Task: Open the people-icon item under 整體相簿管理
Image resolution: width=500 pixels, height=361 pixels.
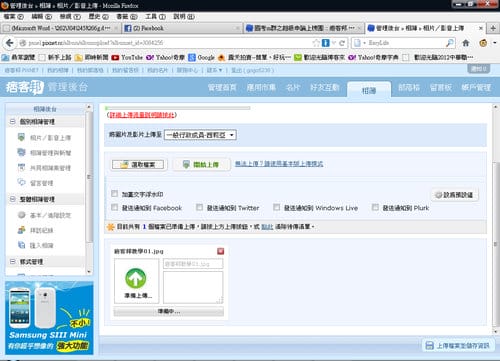Action: pos(35,230)
